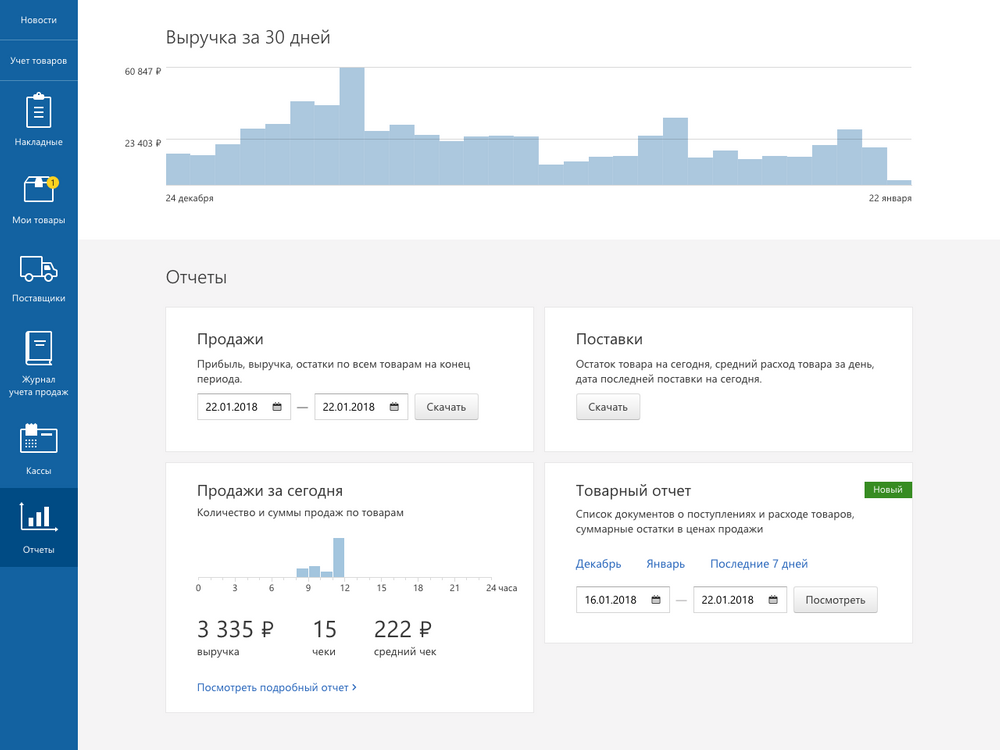Click the Отчеты sidebar label
The image size is (1000, 750).
[x=38, y=550]
